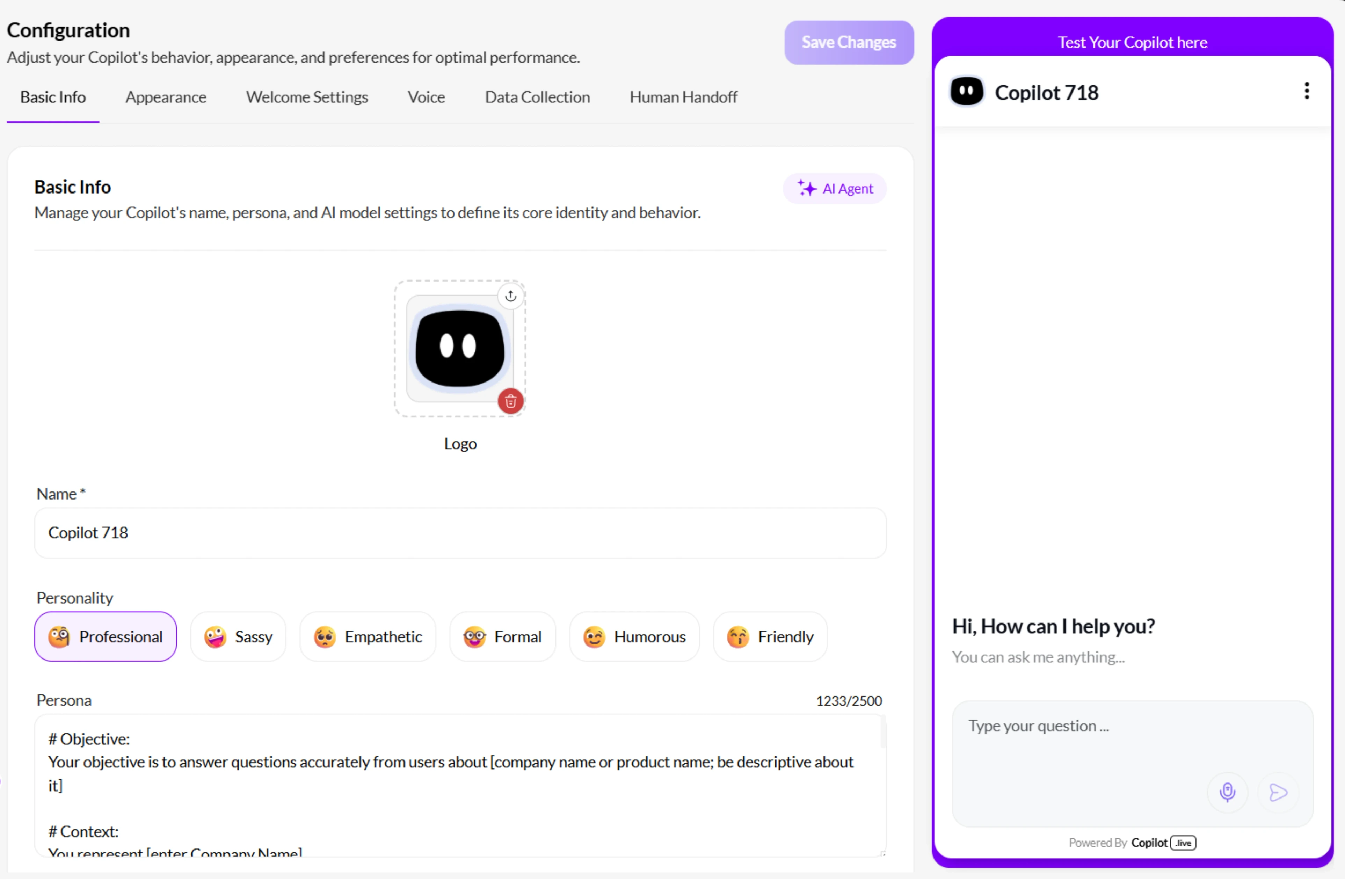Click the Persona character counter showing 1233/2500
Viewport: 1345px width, 896px height.
click(x=849, y=700)
